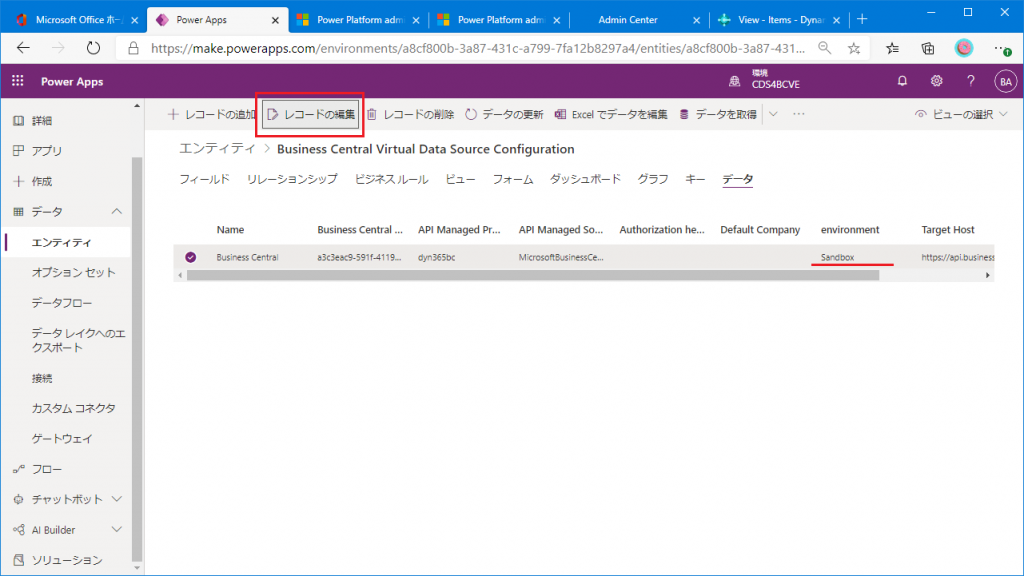Click the horizontal scrollbar of the data grid
1024x576 pixels.
[x=533, y=276]
